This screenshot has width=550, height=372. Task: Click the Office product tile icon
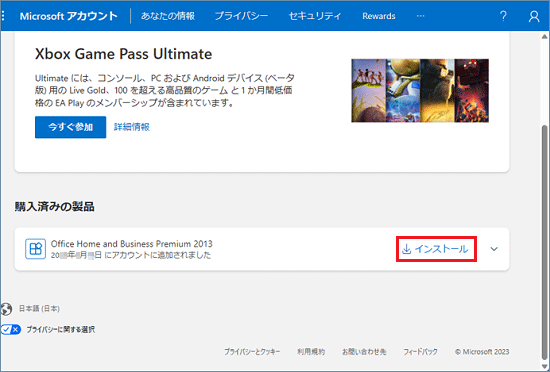35,249
